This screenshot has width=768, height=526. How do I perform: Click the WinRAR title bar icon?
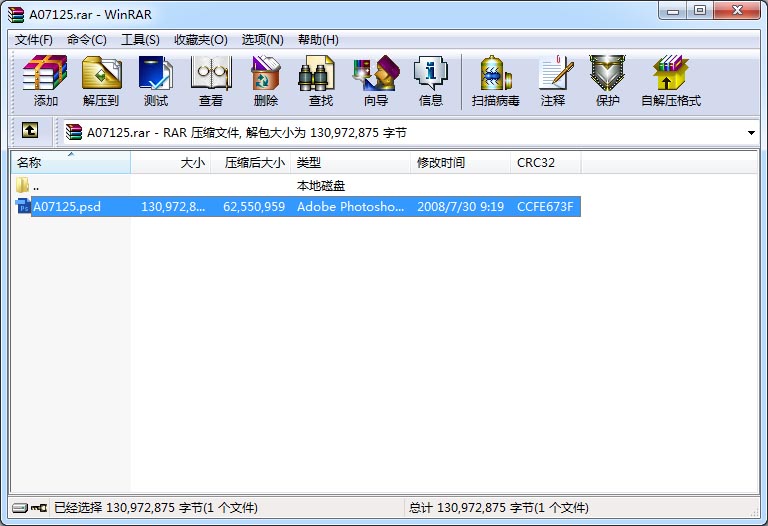point(16,14)
